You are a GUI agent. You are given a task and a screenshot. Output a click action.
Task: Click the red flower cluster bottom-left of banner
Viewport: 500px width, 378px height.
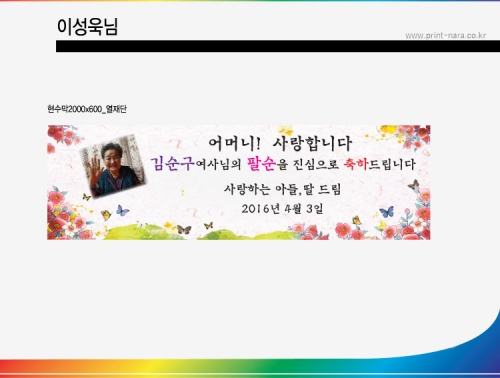(67, 218)
